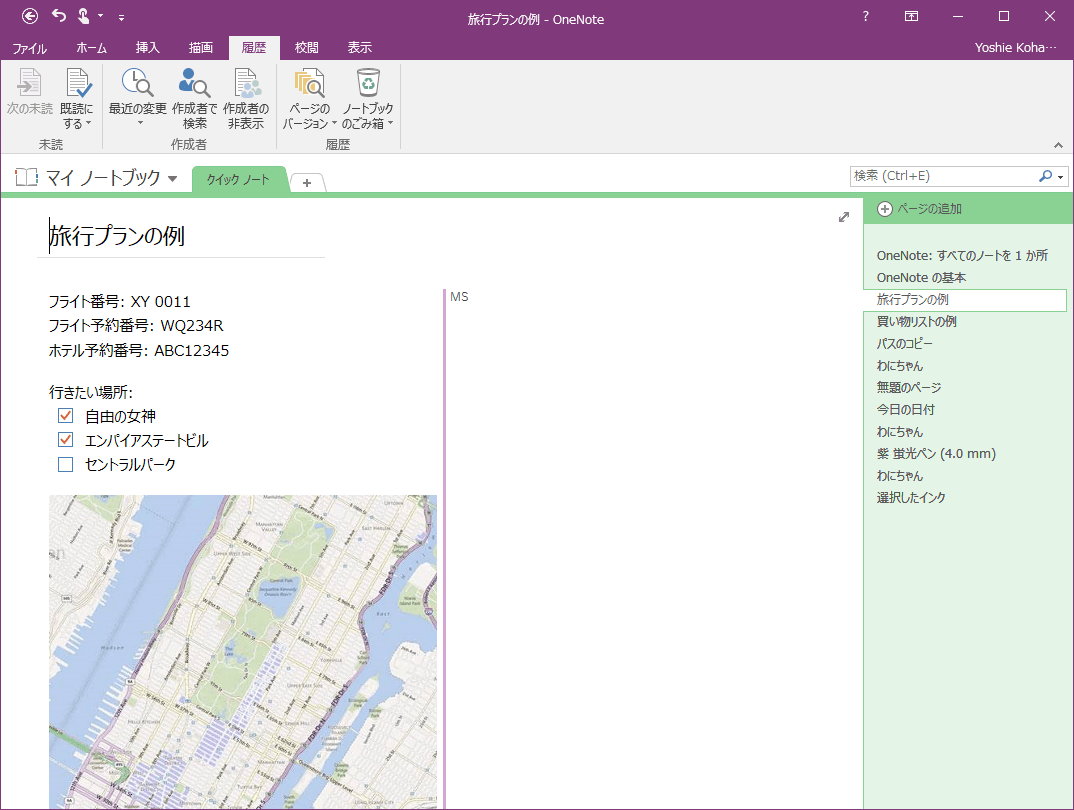Open the 描画 ribbon tab
Viewport: 1074px width, 810px height.
point(200,48)
